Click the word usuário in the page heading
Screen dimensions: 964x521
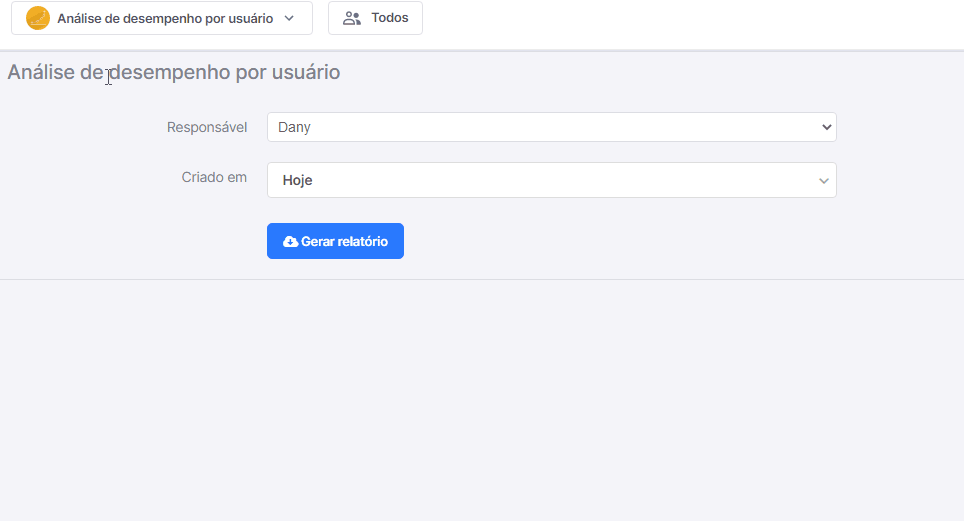point(306,72)
